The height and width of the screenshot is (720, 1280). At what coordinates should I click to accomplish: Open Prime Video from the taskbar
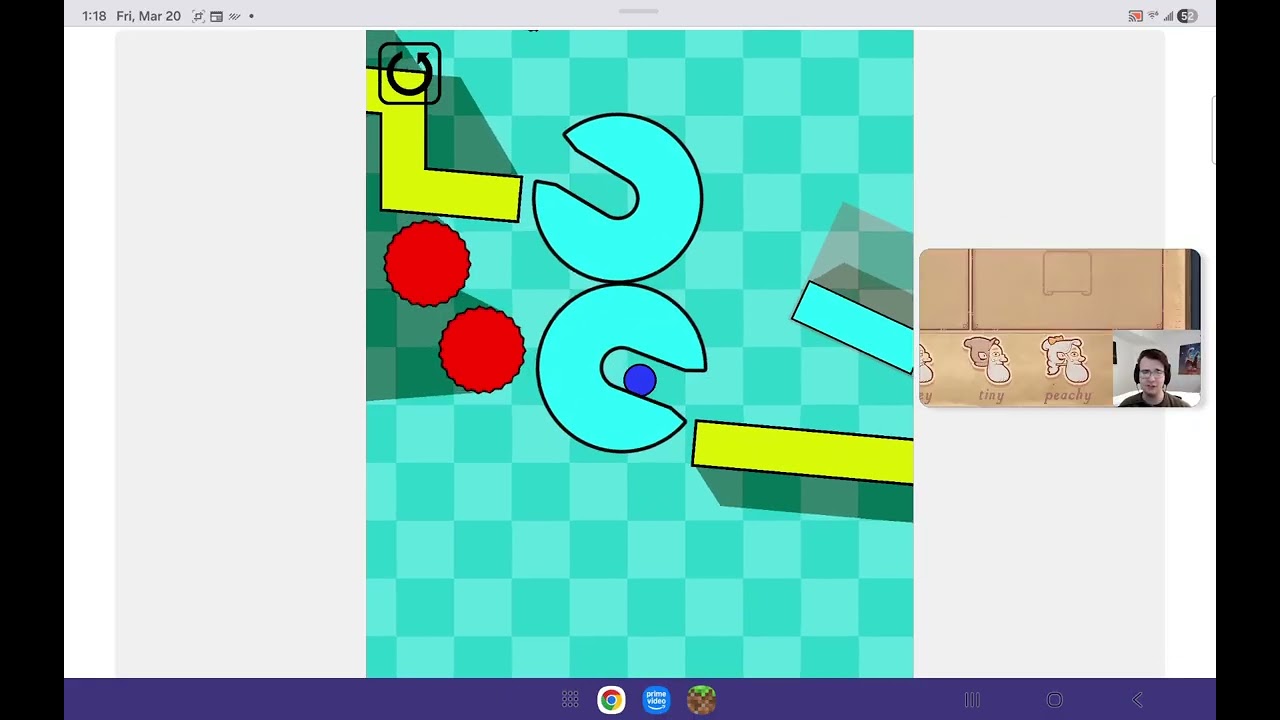pos(656,700)
